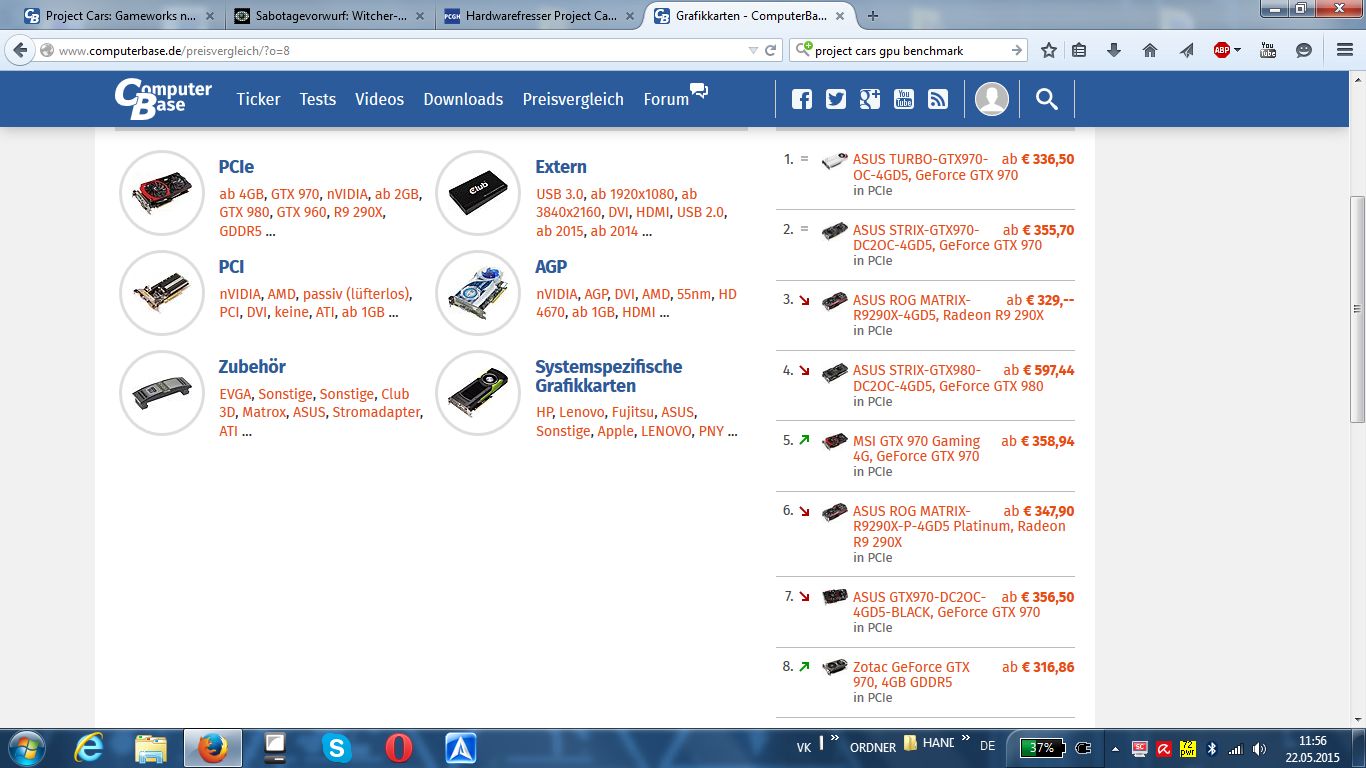This screenshot has width=1366, height=768.
Task: Open Ticker navigation menu item
Action: 258,99
